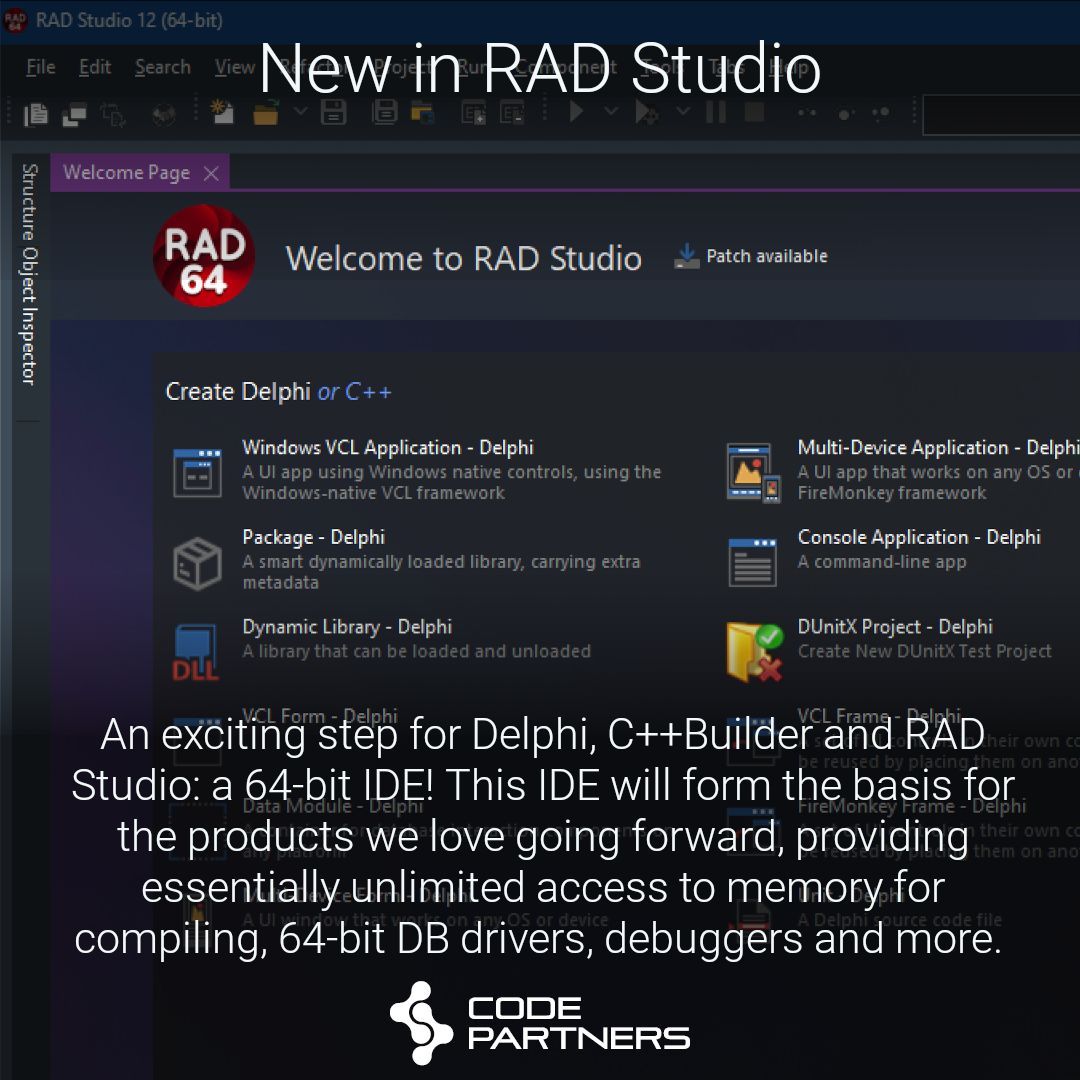Switch to the Welcome Page tab

point(125,172)
